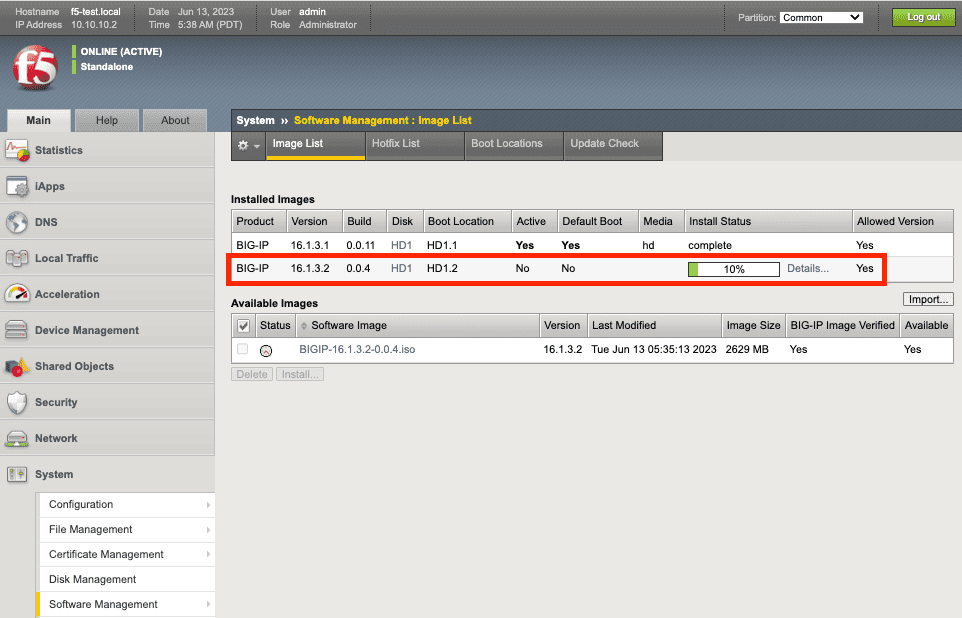The height and width of the screenshot is (618, 962).
Task: Switch to the About tab
Action: point(175,120)
